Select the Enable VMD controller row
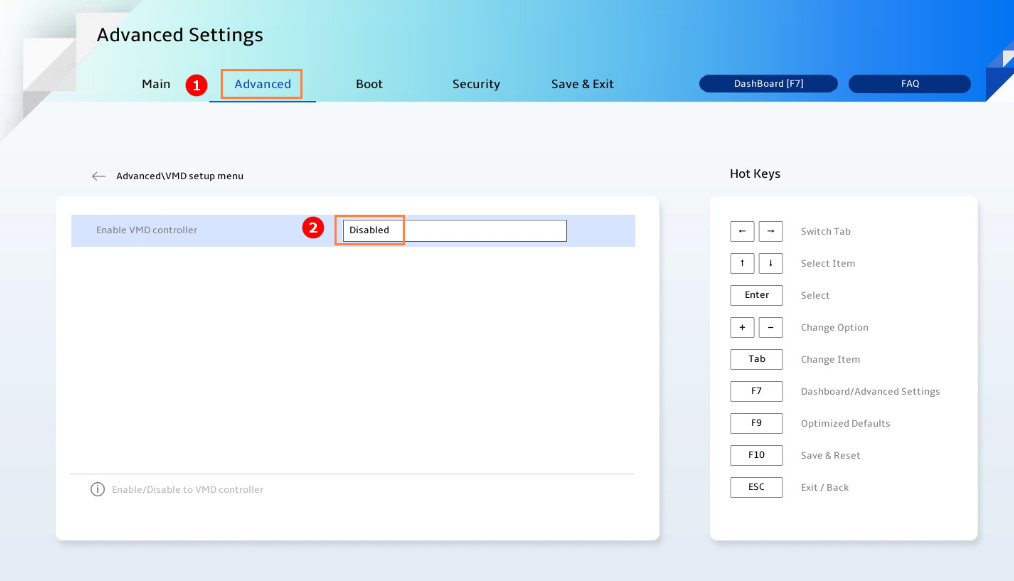Image resolution: width=1014 pixels, height=581 pixels. coord(353,230)
